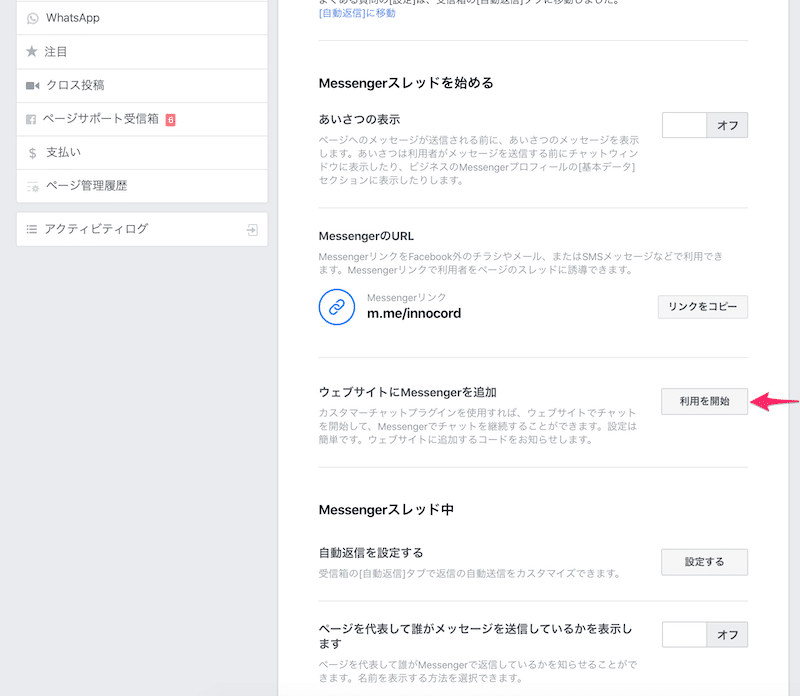Click the リンクをコピー button

pos(703,307)
